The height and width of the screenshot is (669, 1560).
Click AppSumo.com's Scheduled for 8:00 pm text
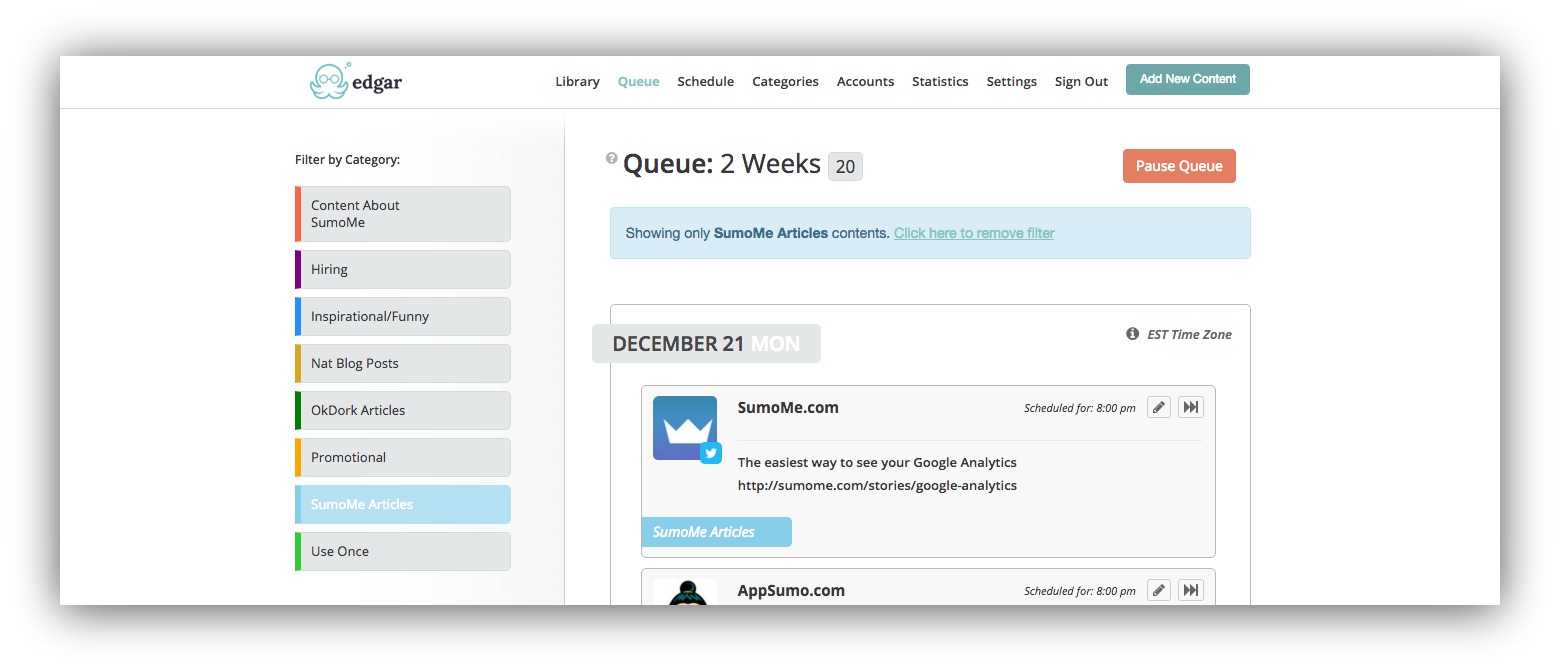(x=1080, y=591)
